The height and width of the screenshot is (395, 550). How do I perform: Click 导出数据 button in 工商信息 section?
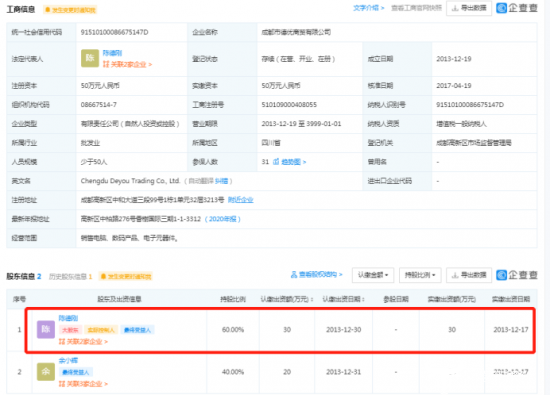tap(469, 8)
